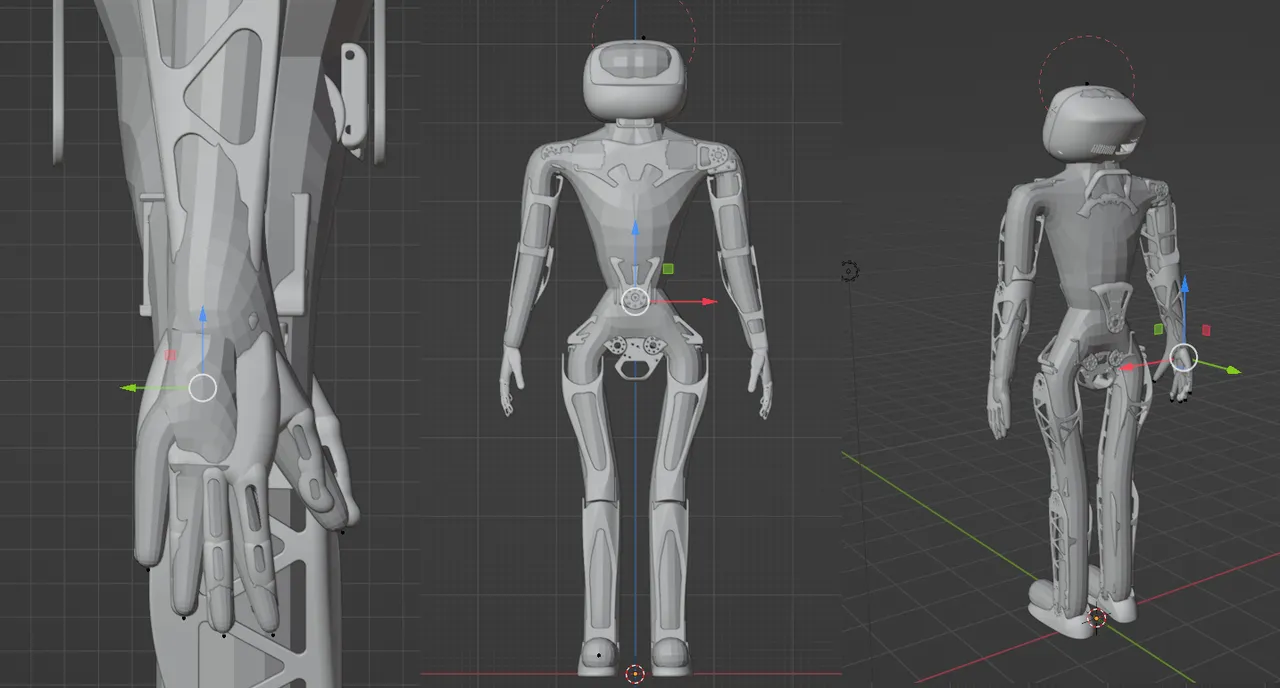Click green plane handle square in front view
The width and height of the screenshot is (1280, 688).
tap(668, 268)
